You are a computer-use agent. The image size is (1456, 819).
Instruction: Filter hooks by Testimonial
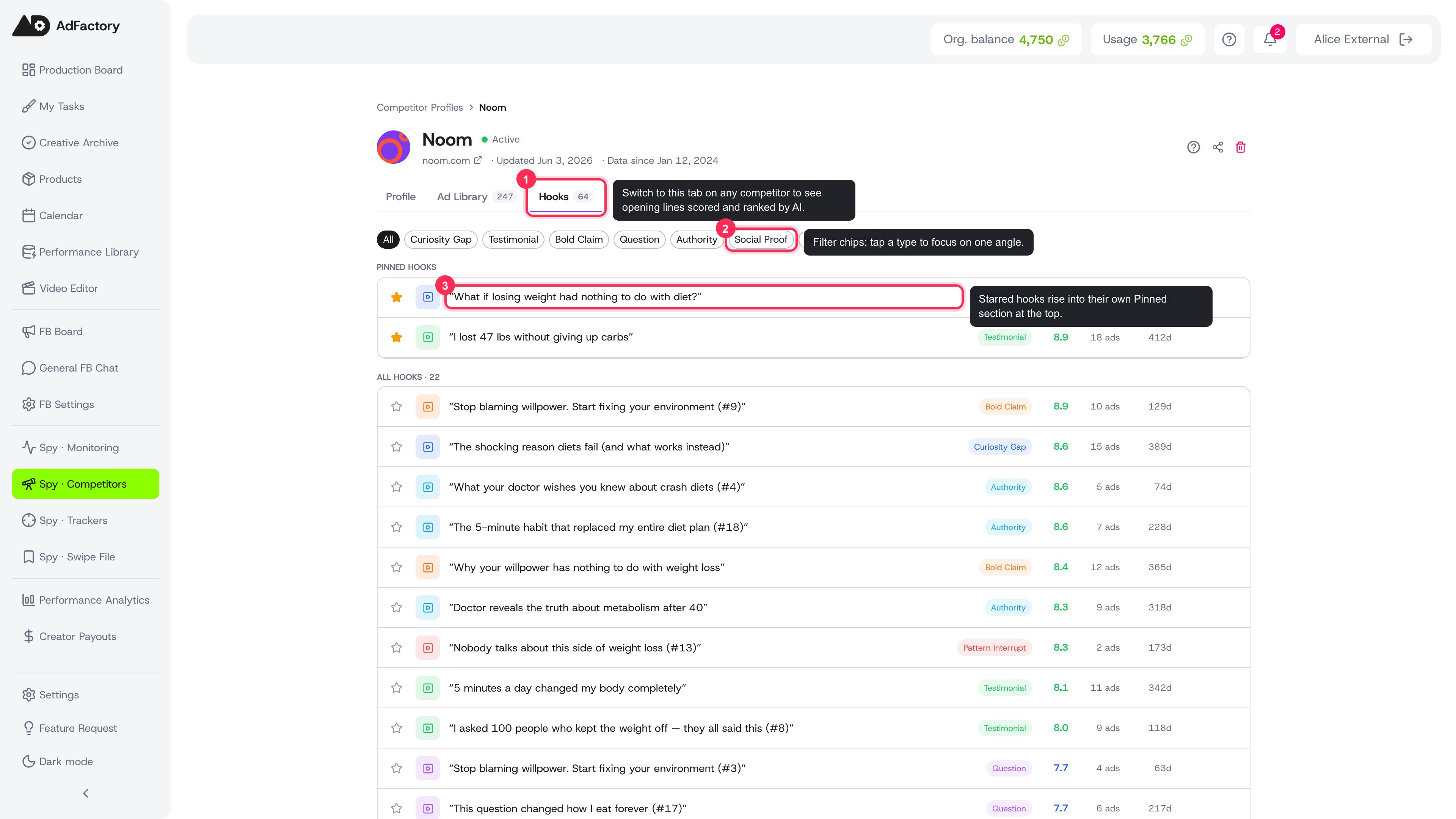(x=513, y=239)
